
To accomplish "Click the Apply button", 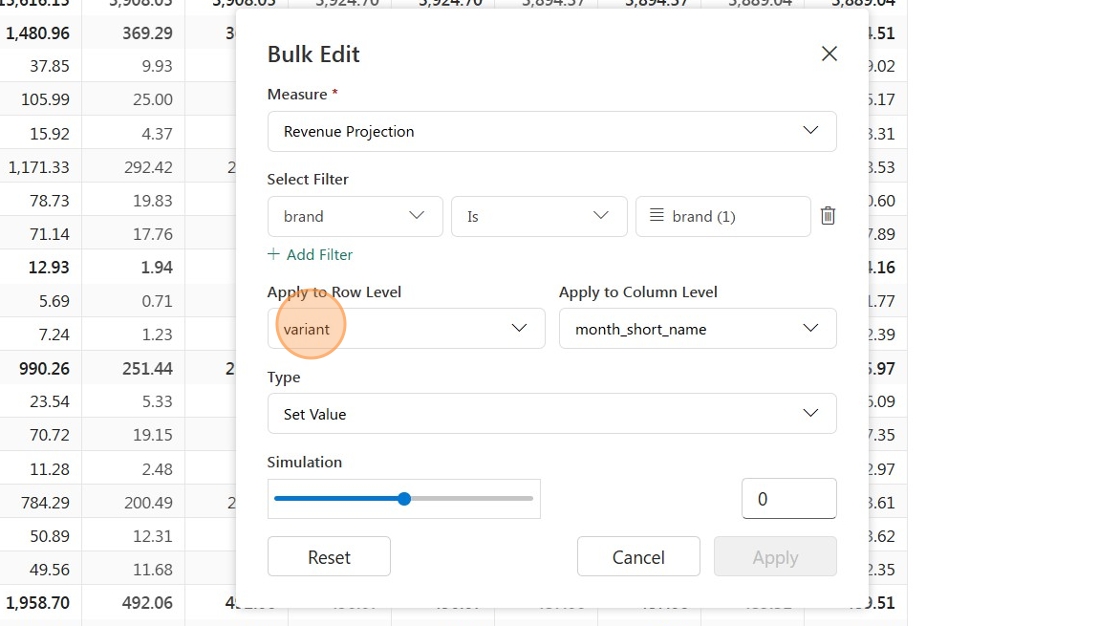I will coord(775,557).
